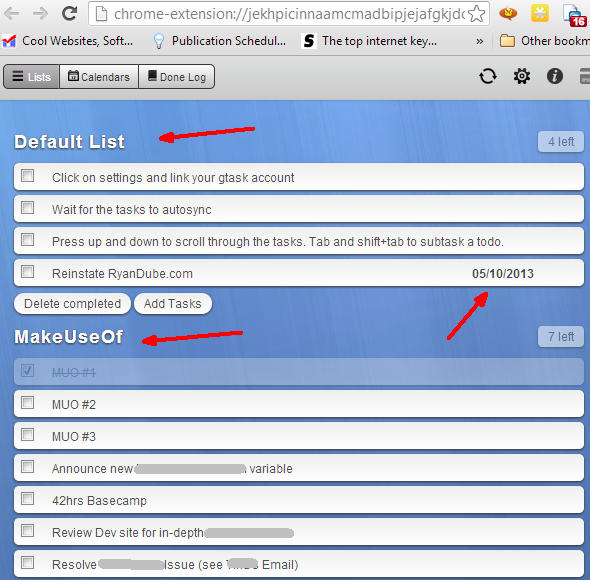Click the orange extension icon in toolbar

(508, 14)
